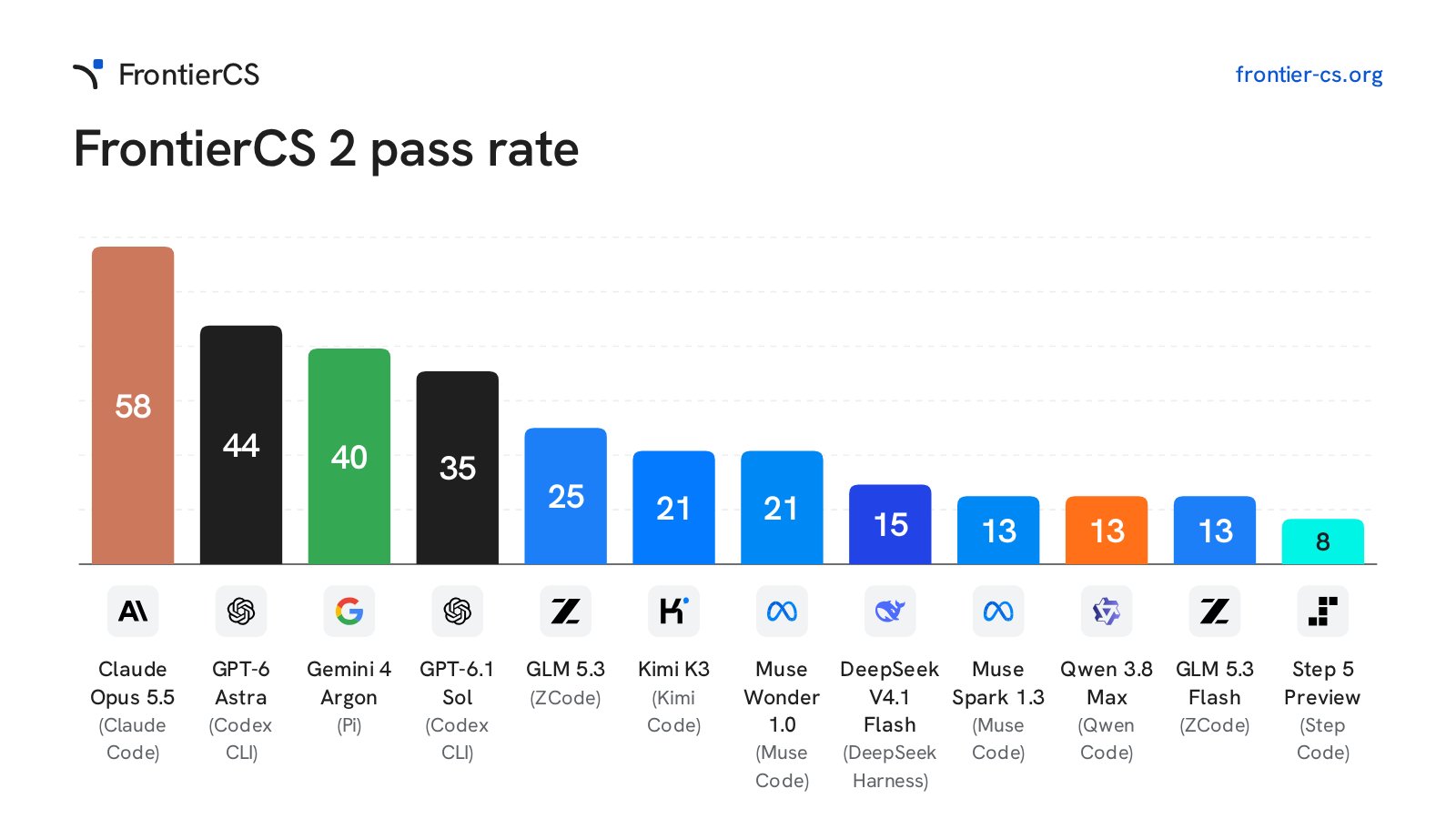
Task: Select the green bar labeled 40
Action: click(x=349, y=456)
